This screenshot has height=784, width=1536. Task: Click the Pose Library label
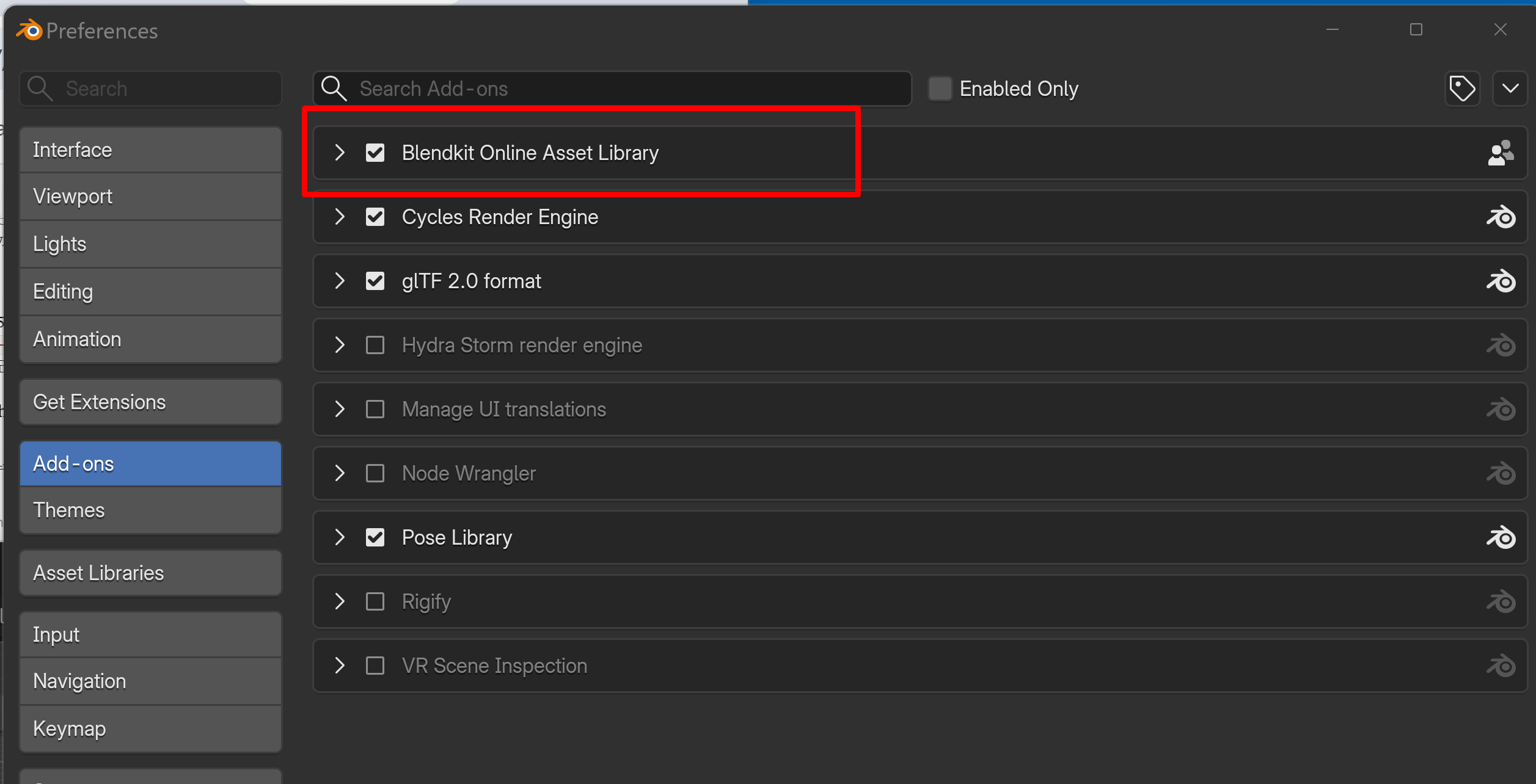coord(457,538)
